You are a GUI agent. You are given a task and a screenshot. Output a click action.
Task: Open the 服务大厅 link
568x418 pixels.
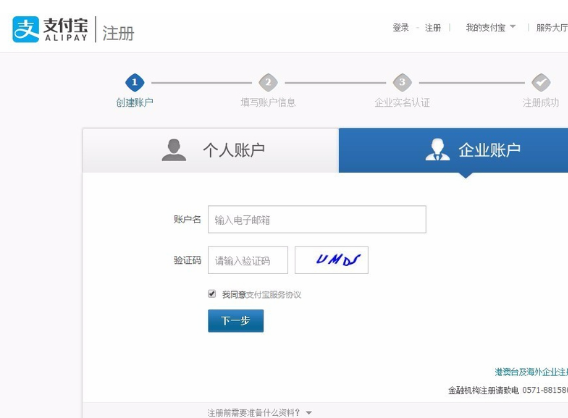tap(552, 28)
